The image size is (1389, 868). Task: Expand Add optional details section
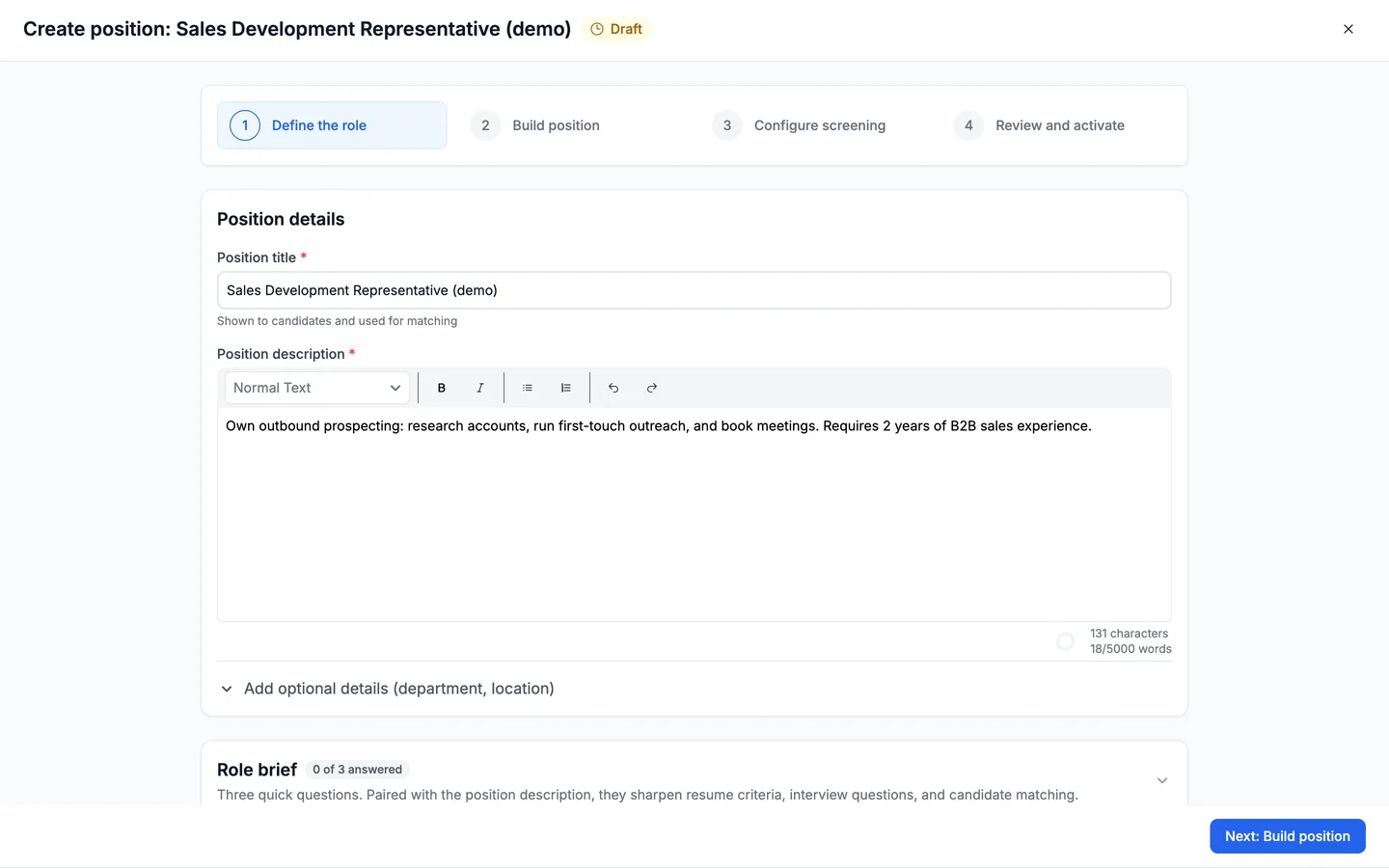pos(387,689)
